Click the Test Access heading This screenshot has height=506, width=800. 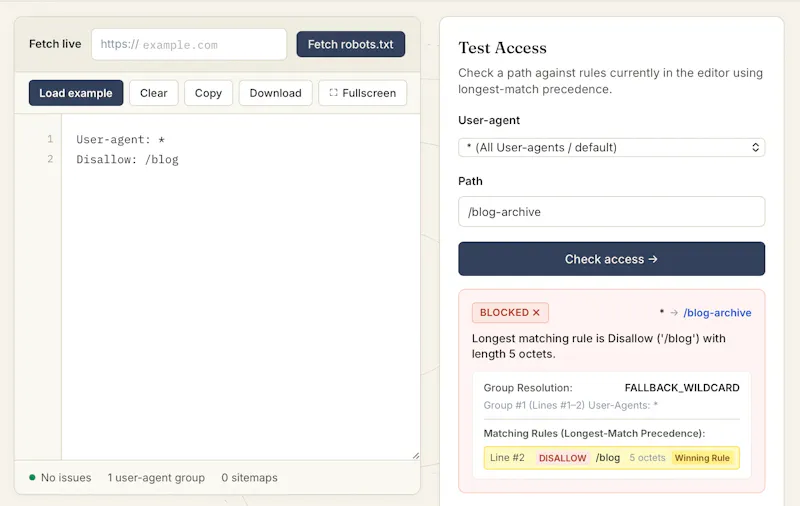[503, 47]
